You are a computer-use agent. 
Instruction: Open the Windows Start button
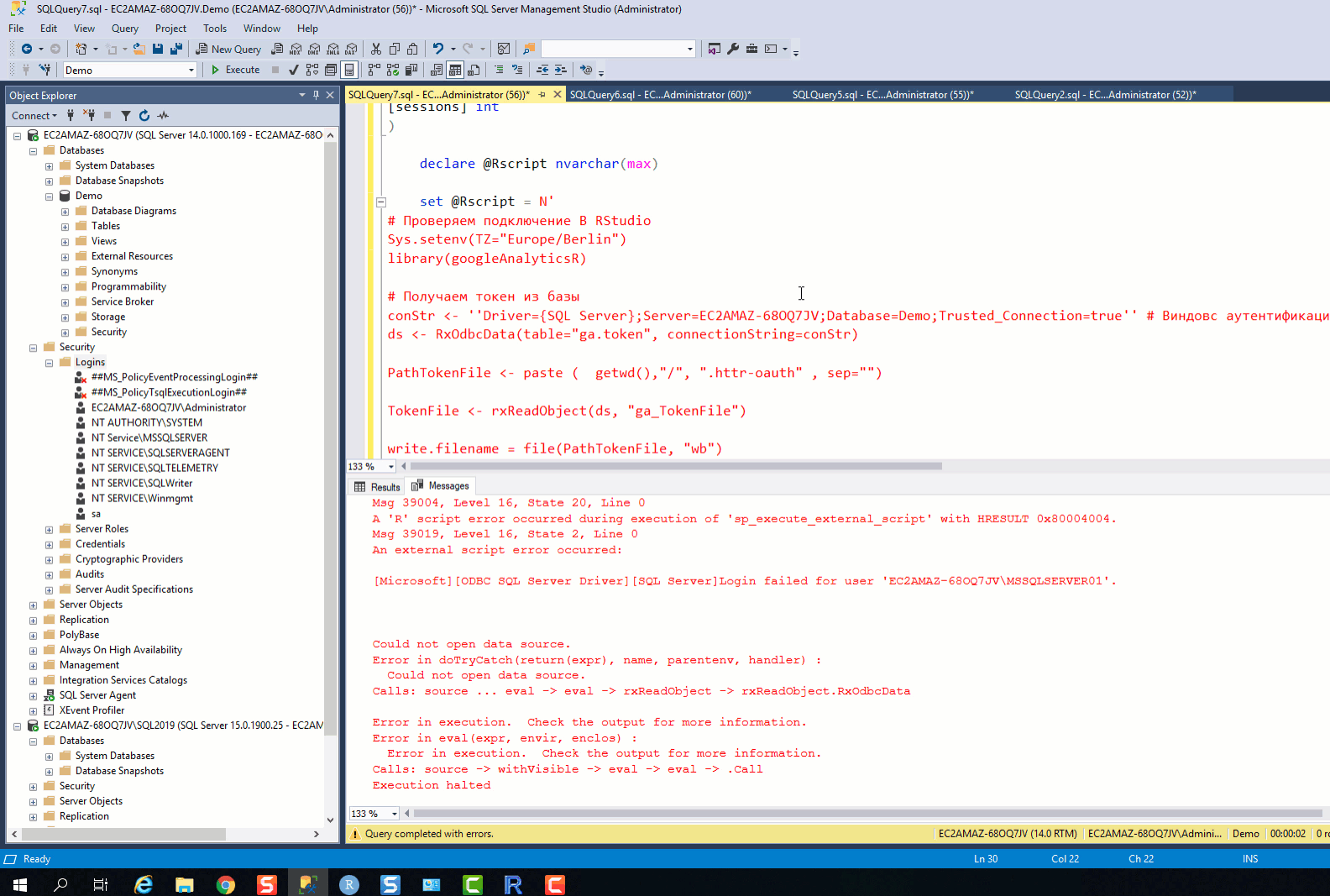pos(20,884)
